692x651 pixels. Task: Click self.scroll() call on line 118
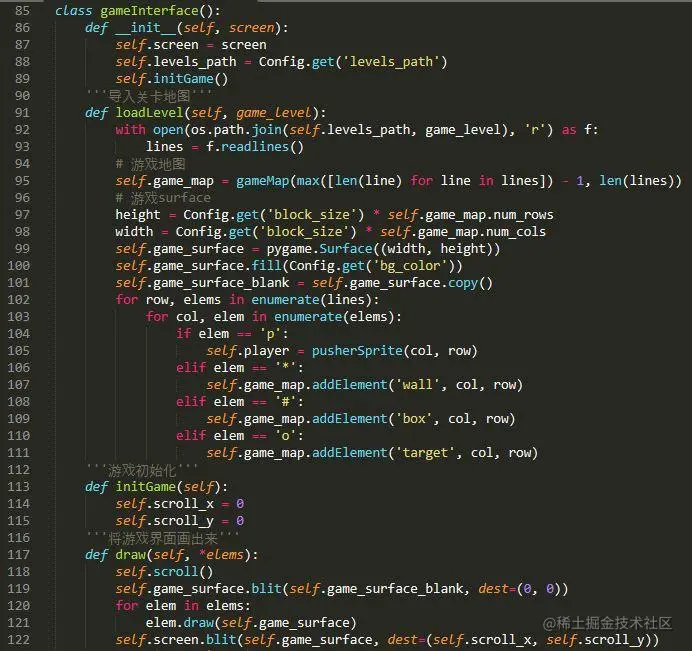coord(164,572)
